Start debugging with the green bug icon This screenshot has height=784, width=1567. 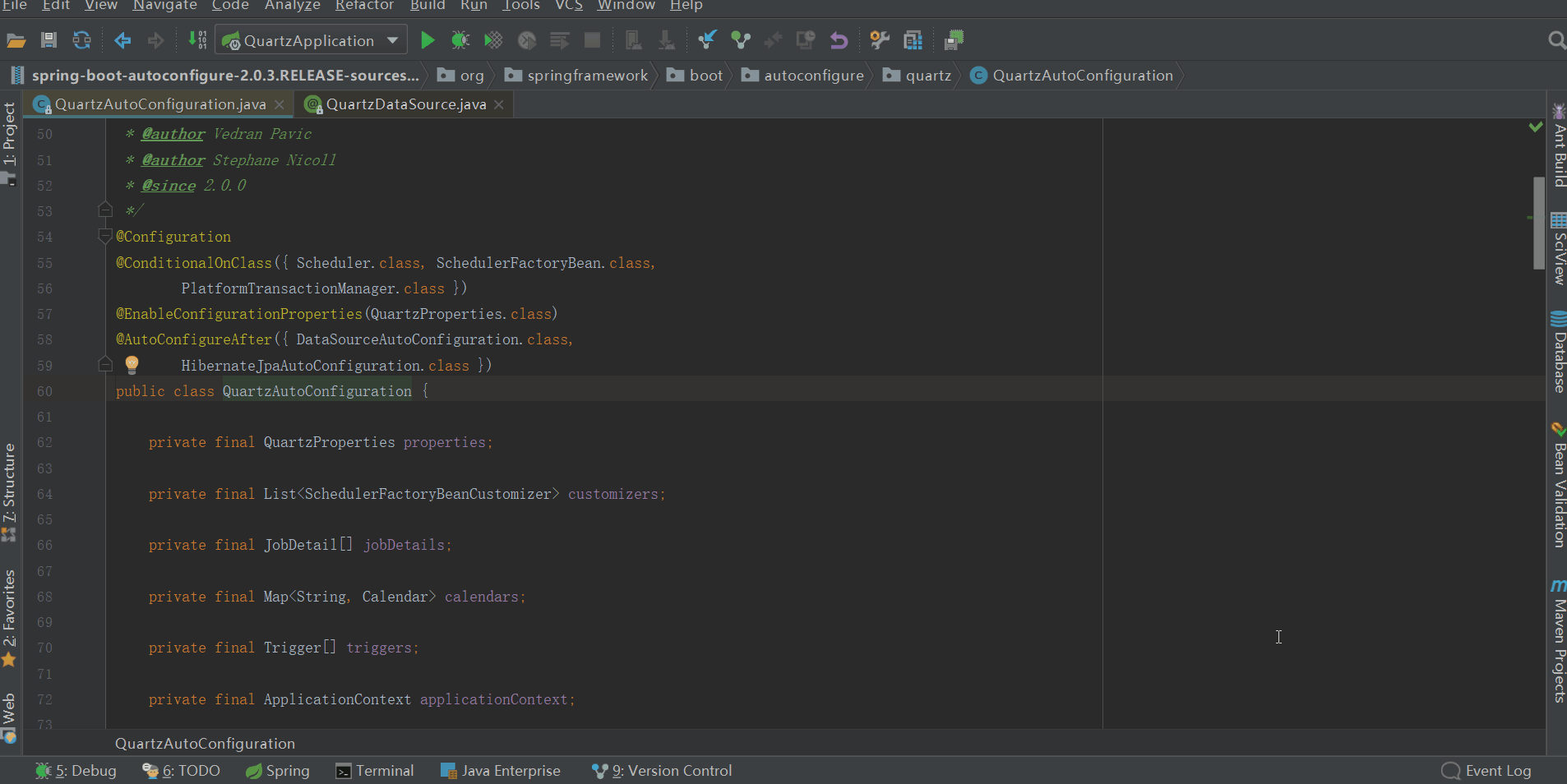[460, 40]
